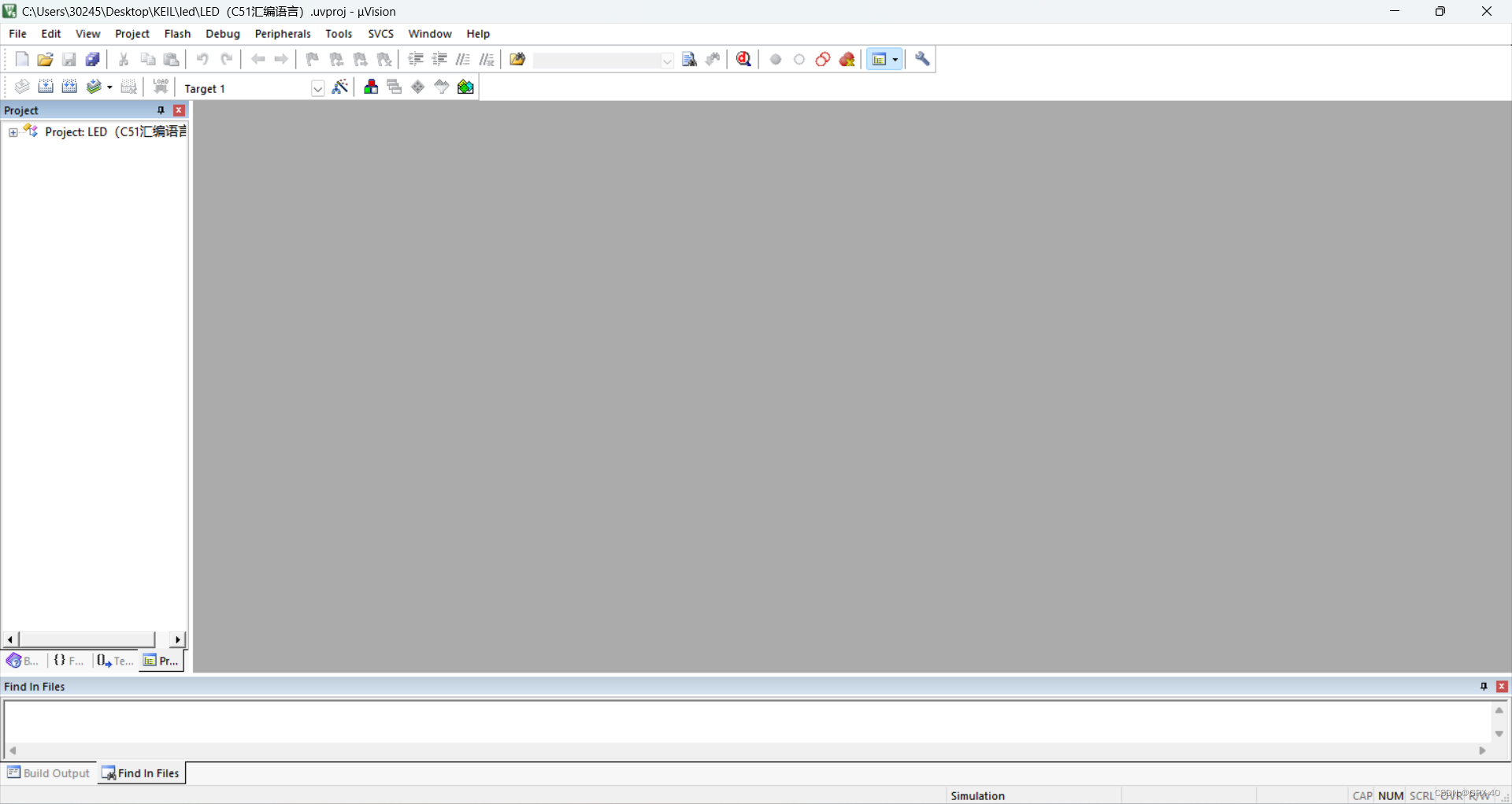Open Options for Target magic wand icon
Image resolution: width=1512 pixels, height=804 pixels.
(340, 87)
